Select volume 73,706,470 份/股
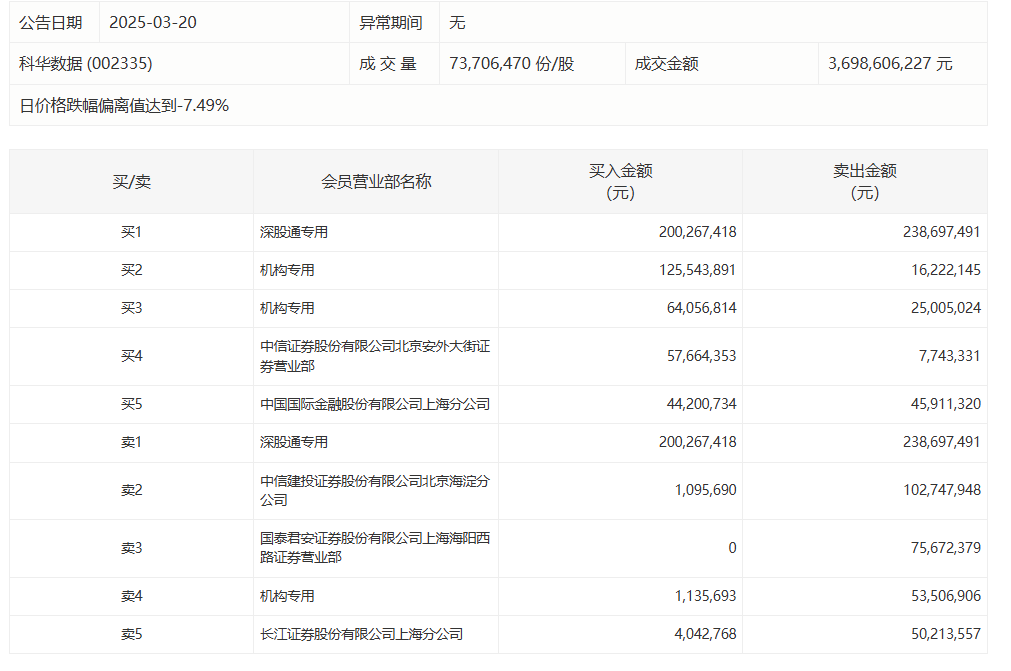 coord(511,63)
